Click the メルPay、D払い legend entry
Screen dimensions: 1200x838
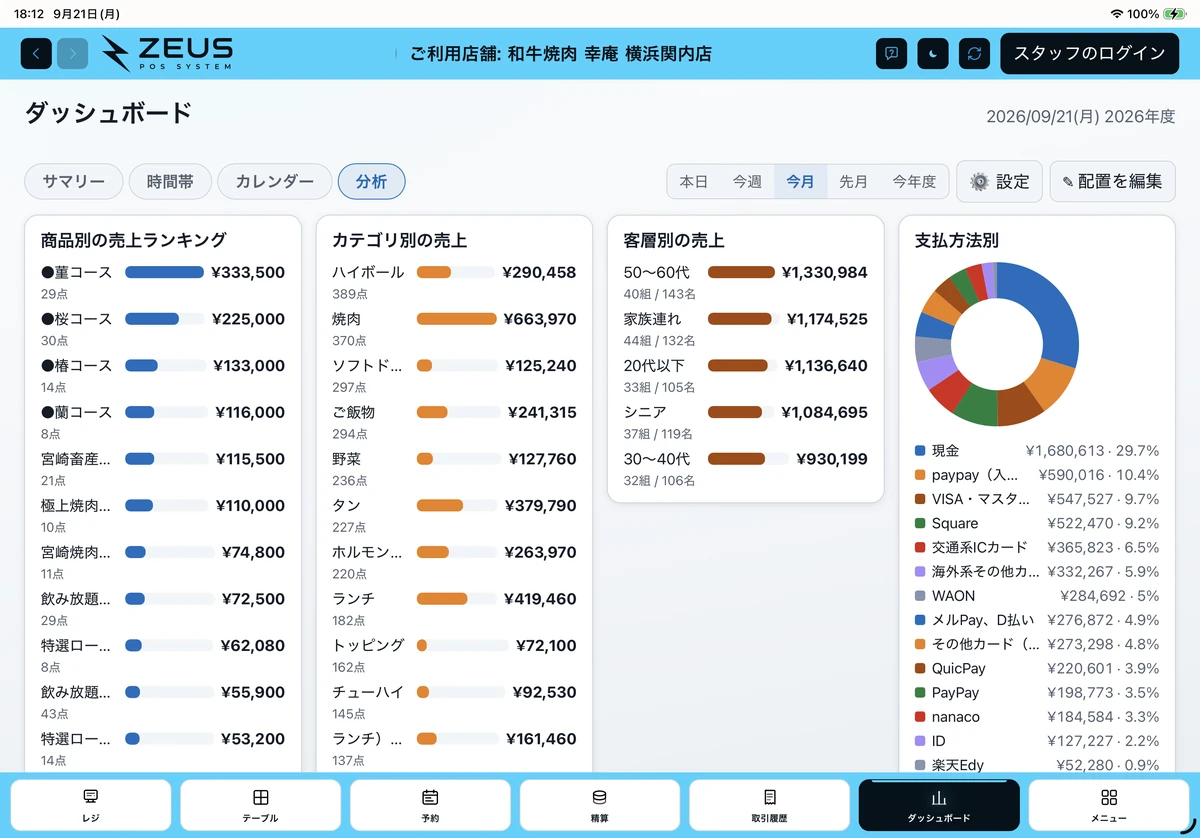coord(1037,620)
